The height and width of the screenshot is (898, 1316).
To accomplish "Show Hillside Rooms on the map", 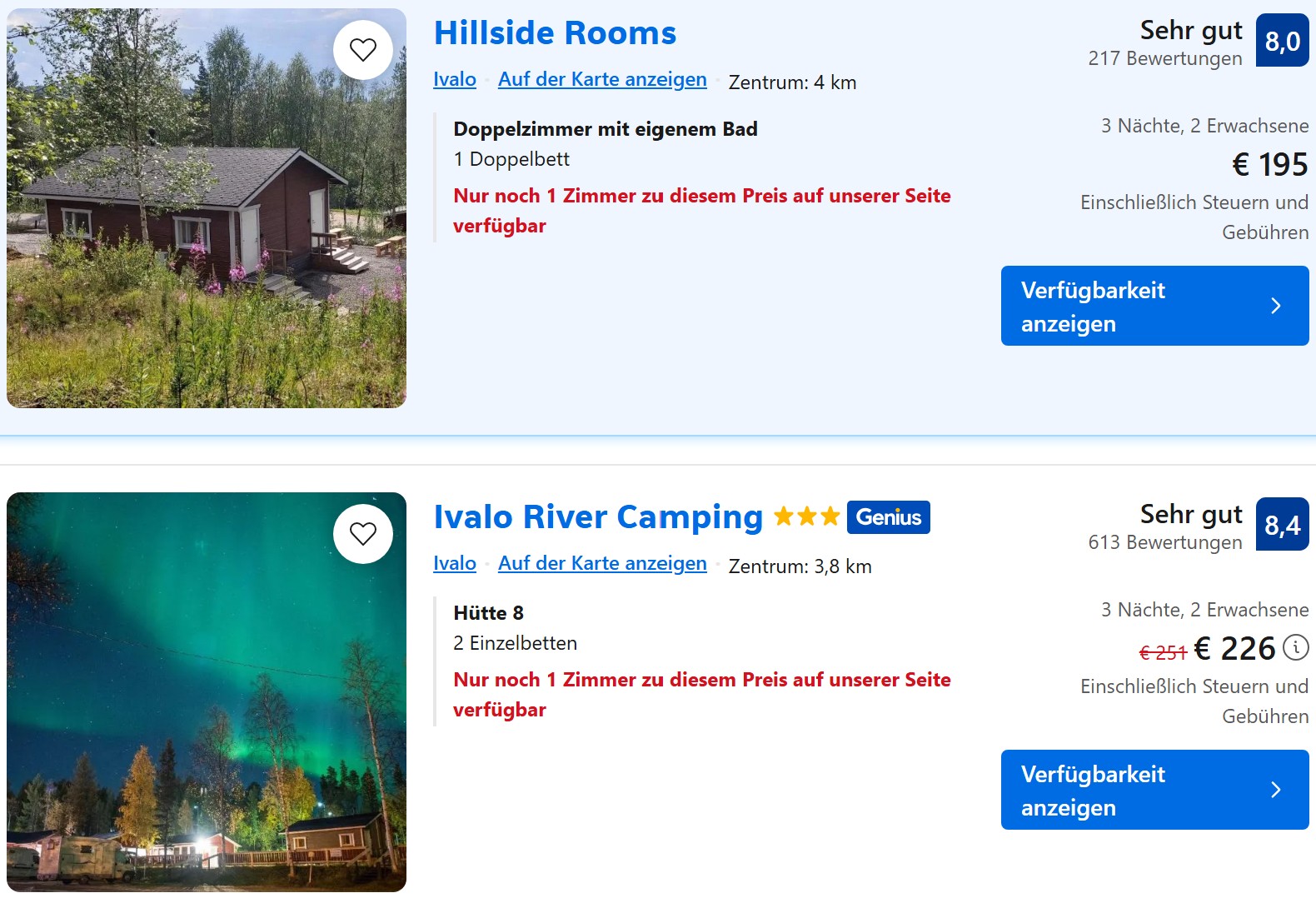I will [602, 79].
